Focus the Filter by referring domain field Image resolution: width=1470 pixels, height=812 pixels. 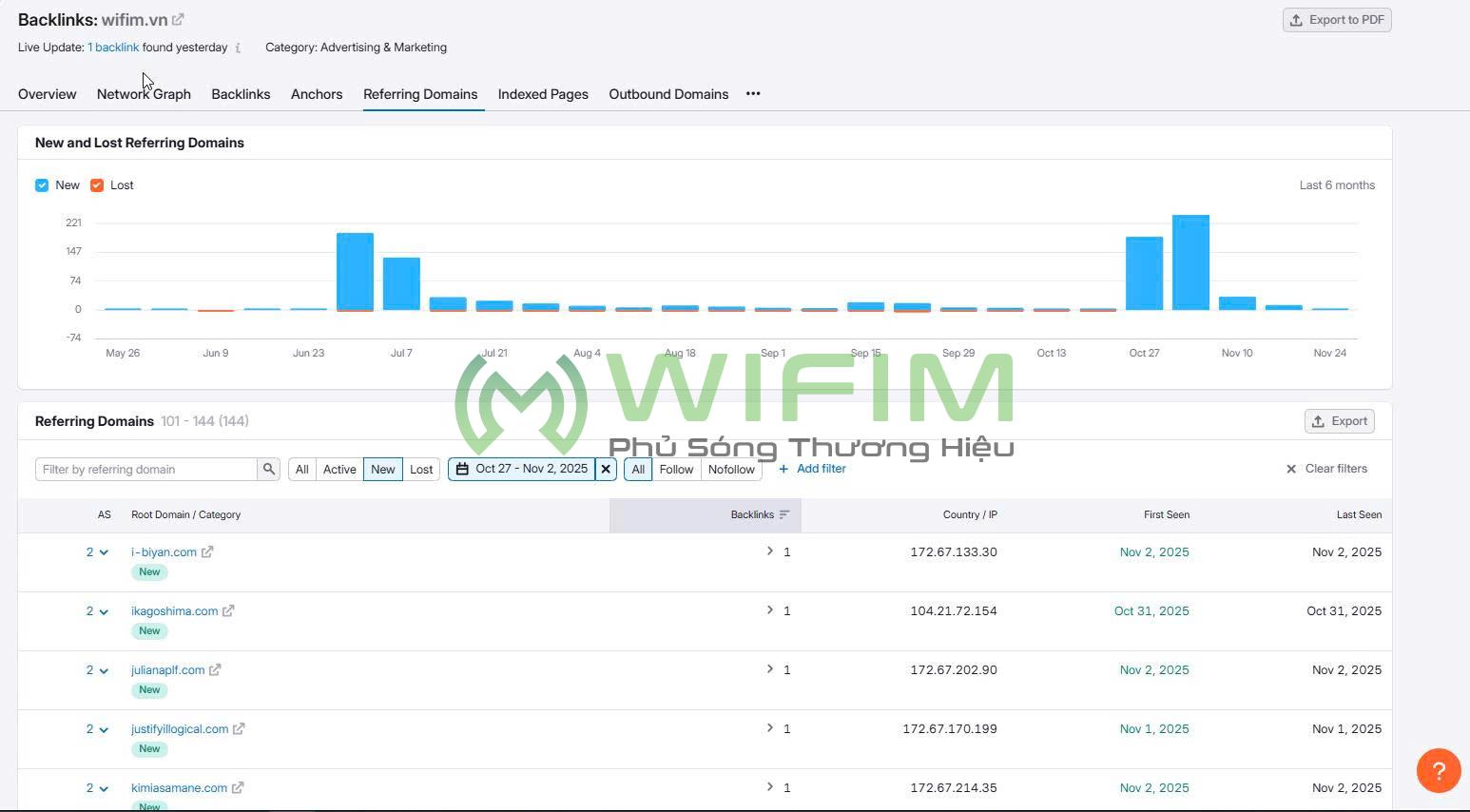(146, 469)
